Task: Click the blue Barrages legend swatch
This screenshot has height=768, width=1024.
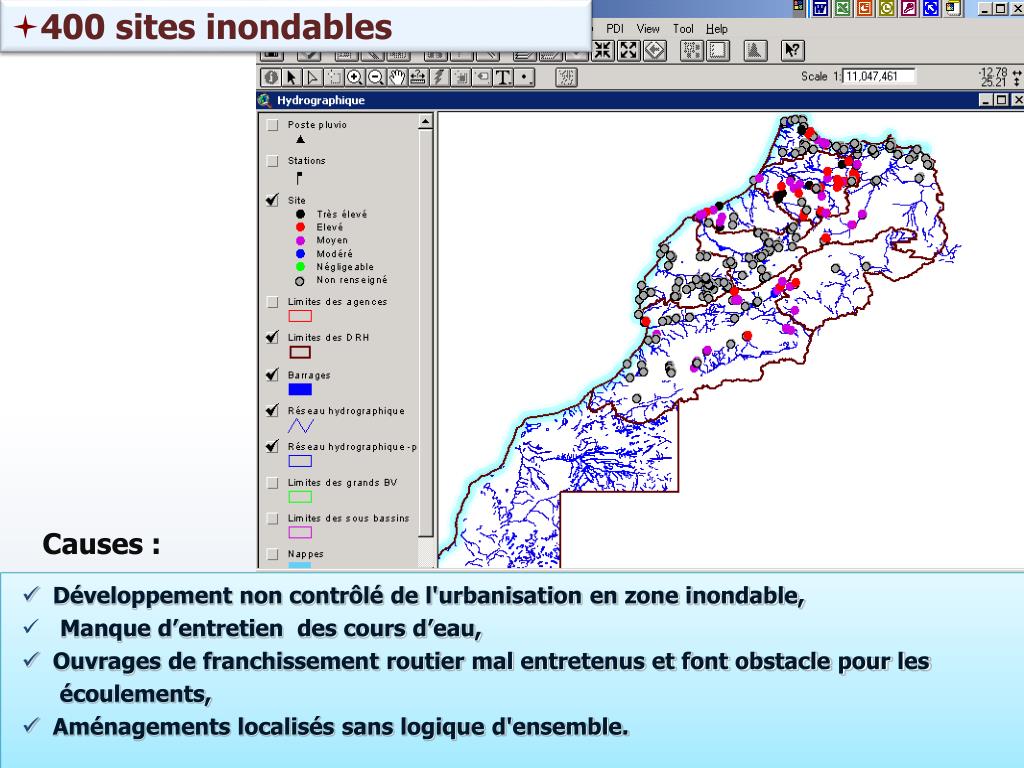Action: 300,390
